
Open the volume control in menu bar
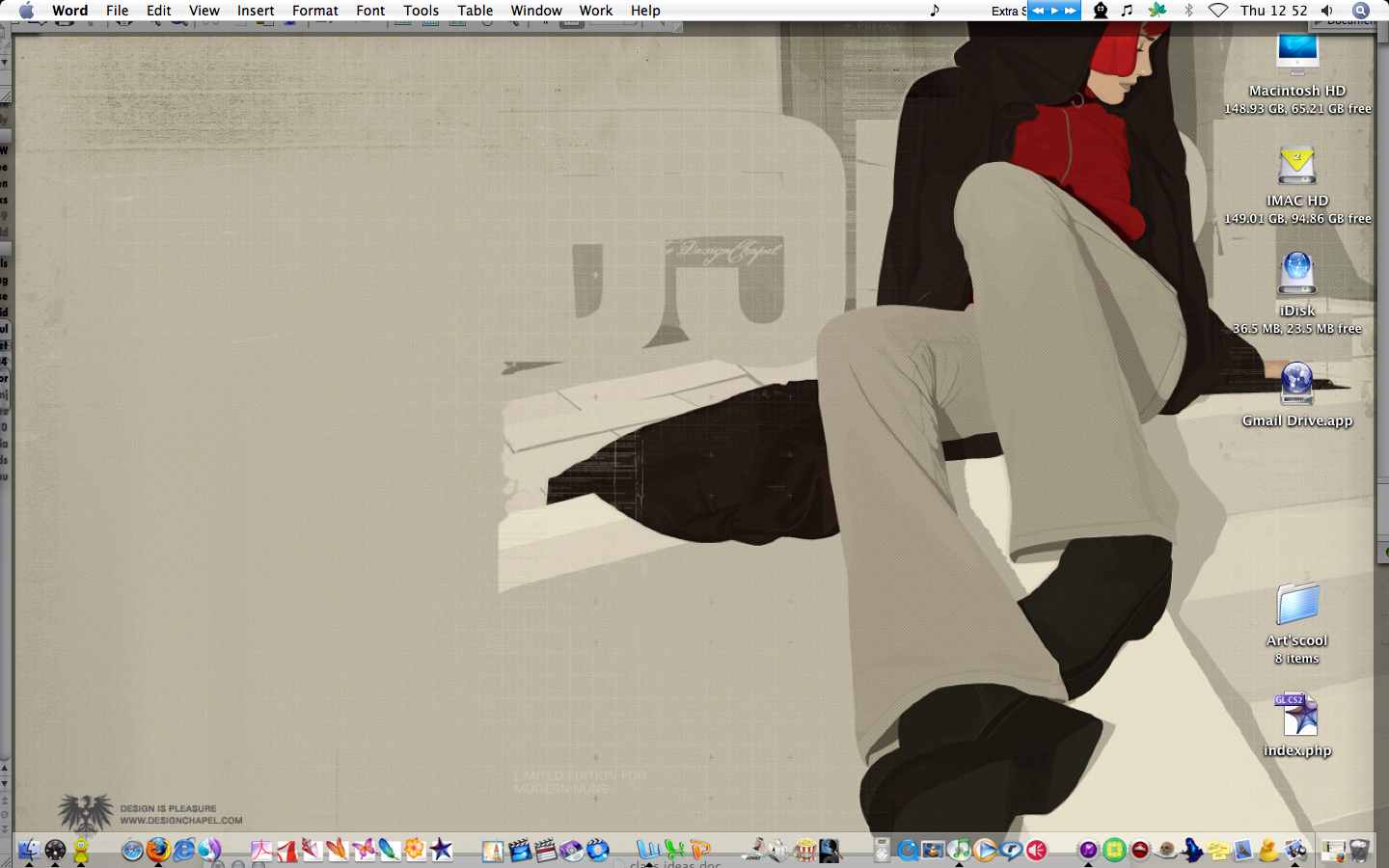click(1327, 11)
